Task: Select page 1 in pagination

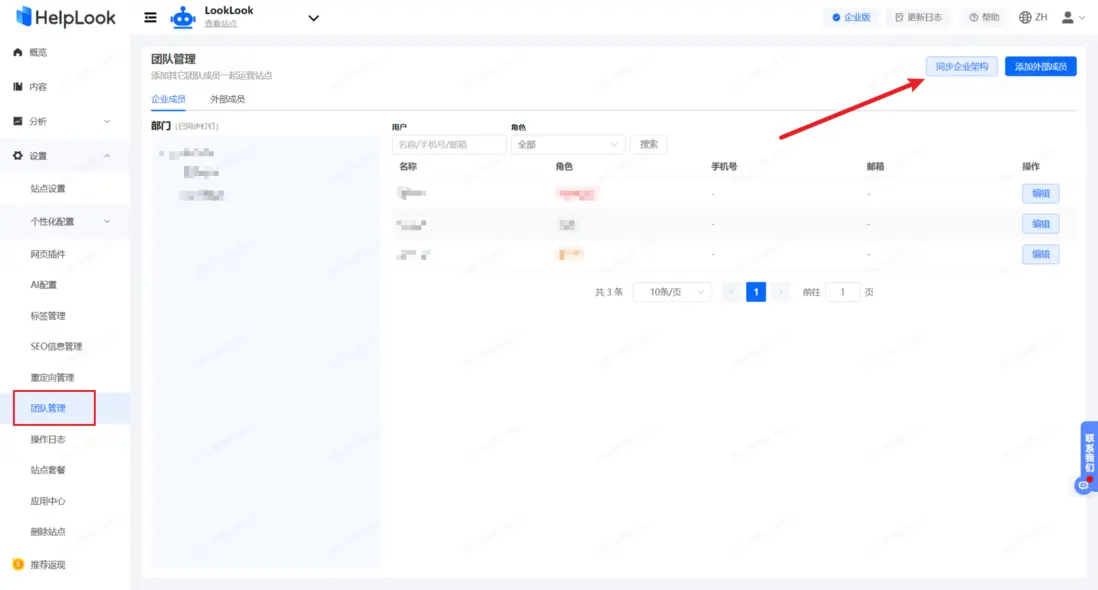Action: click(x=756, y=292)
